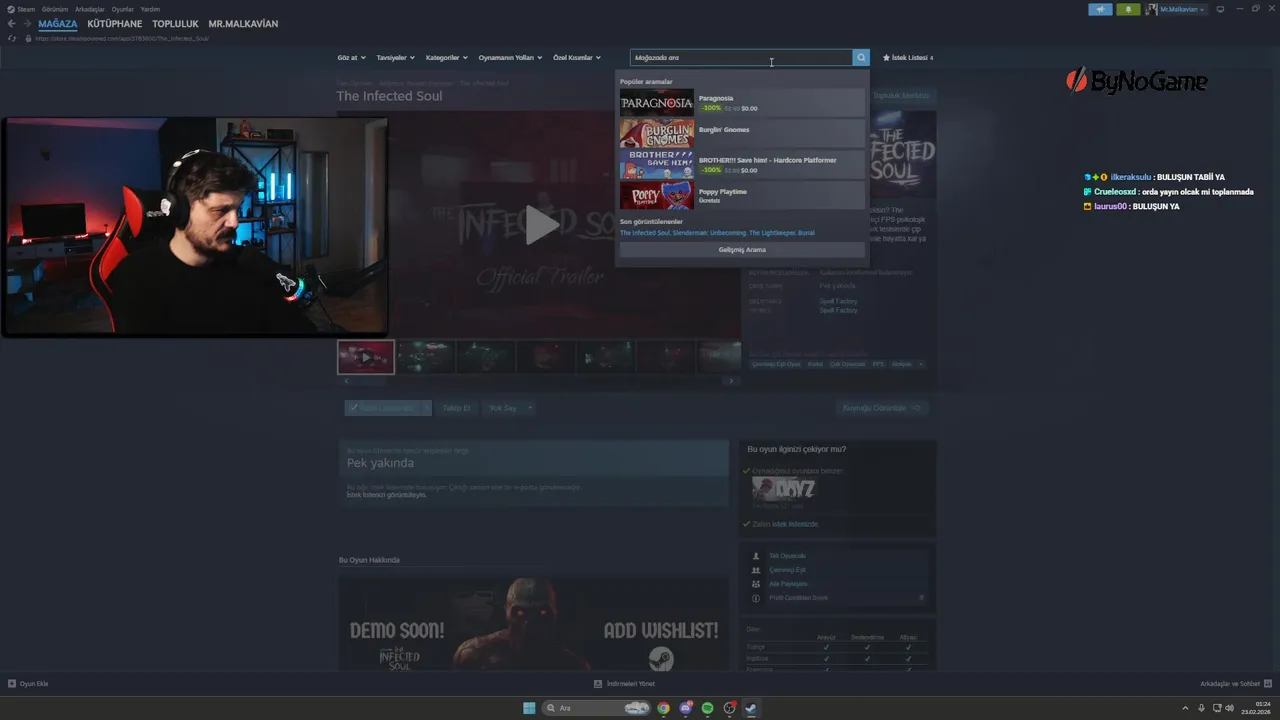Open the announcements megaphone icon
The image size is (1280, 720).
click(1100, 9)
